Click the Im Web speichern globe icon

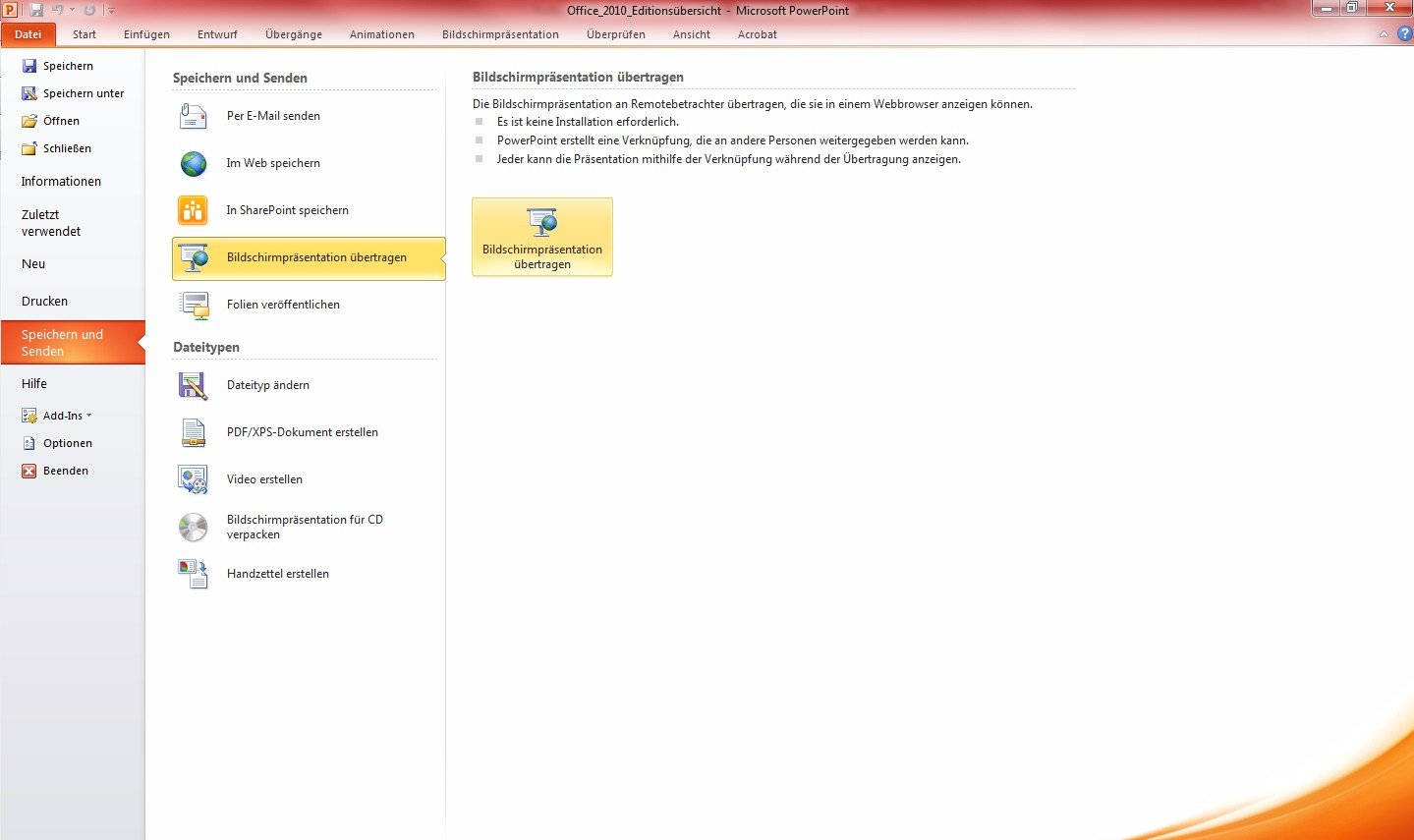click(194, 163)
